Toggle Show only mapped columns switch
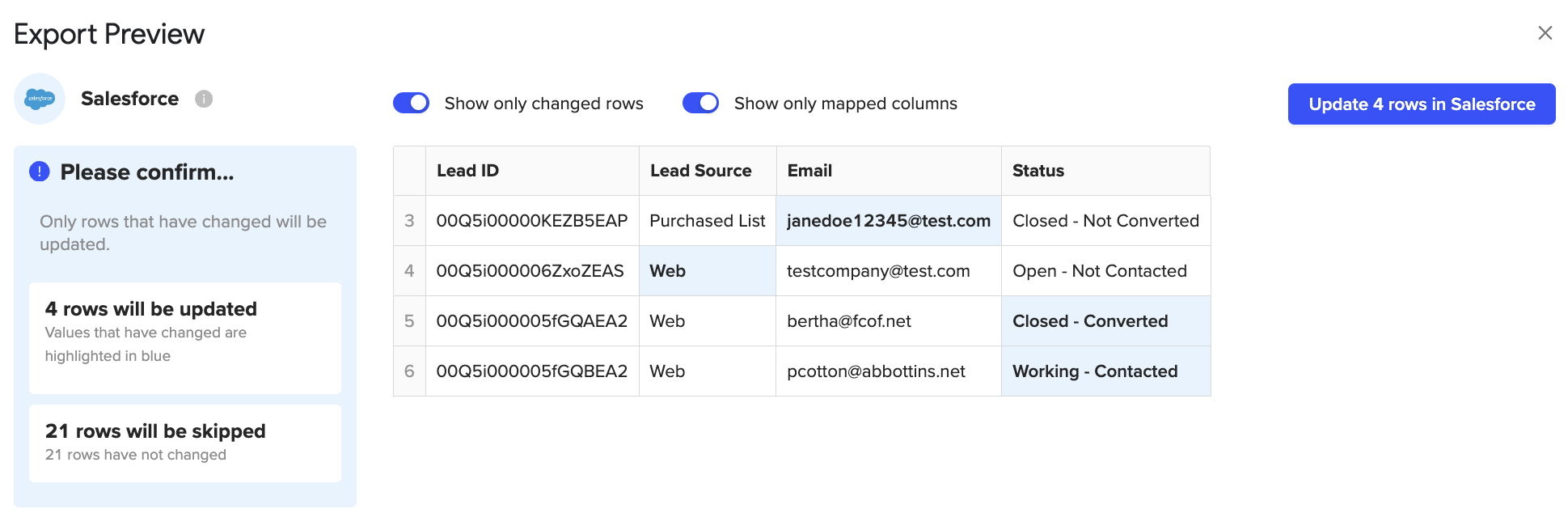Screen dimensions: 1568x526 pyautogui.click(x=700, y=103)
